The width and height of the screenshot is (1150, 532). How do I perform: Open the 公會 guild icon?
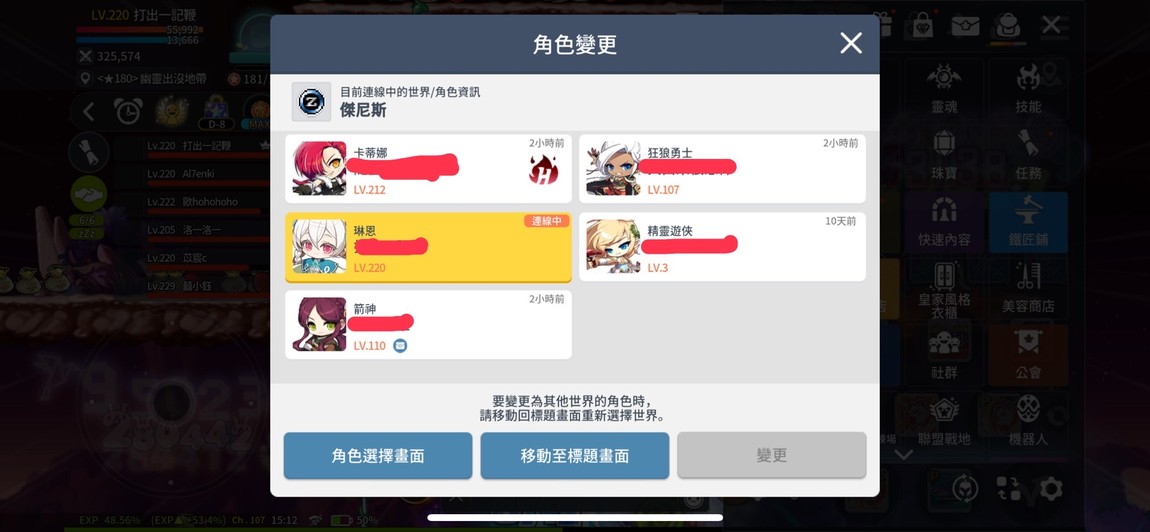coord(1028,355)
